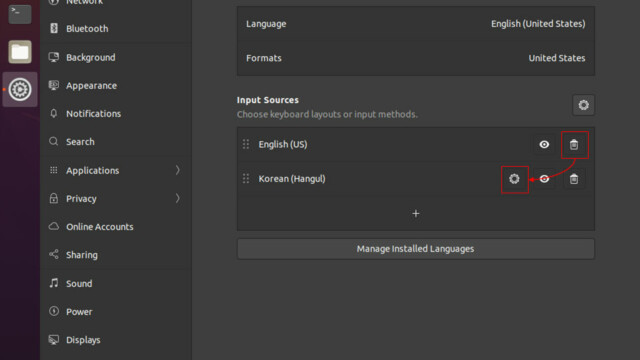Delete the Korean (Hangul) input source

(x=574, y=179)
